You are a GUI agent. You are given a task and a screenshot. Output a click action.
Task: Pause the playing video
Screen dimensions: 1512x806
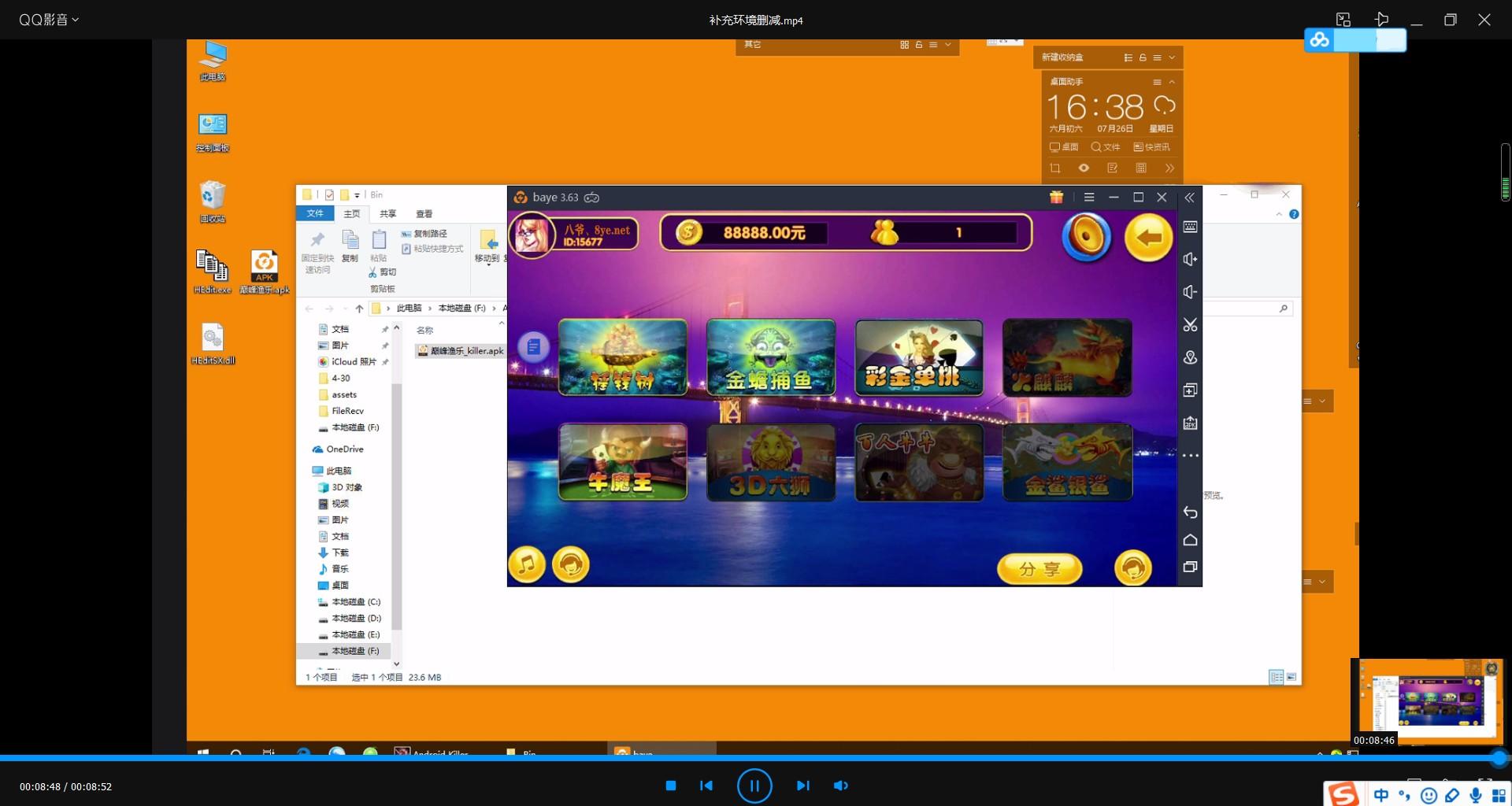coord(754,786)
